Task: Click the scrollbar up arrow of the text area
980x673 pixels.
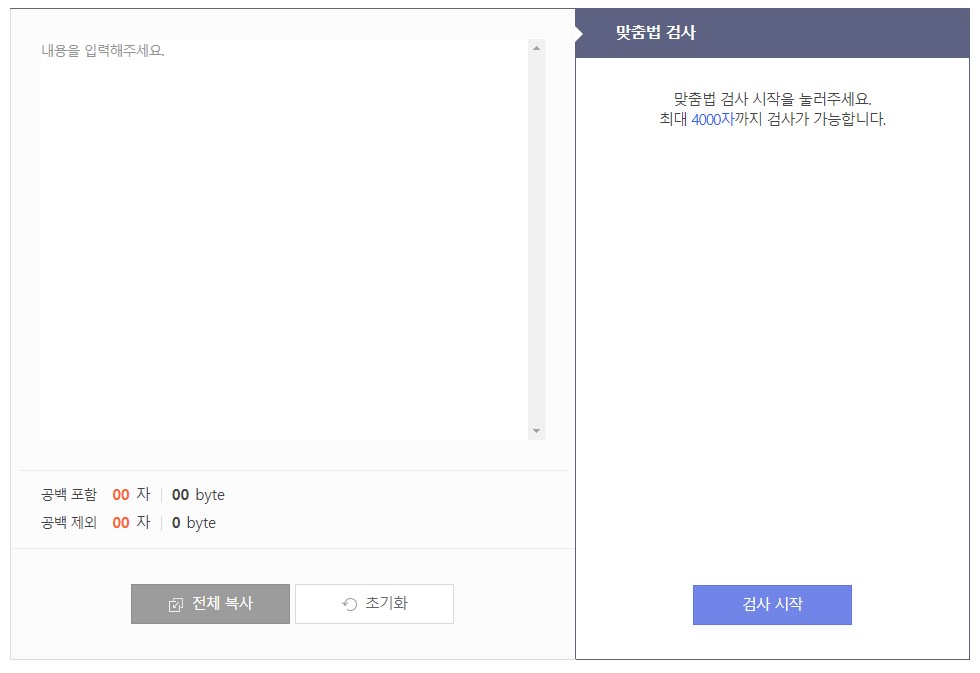Action: 536,47
